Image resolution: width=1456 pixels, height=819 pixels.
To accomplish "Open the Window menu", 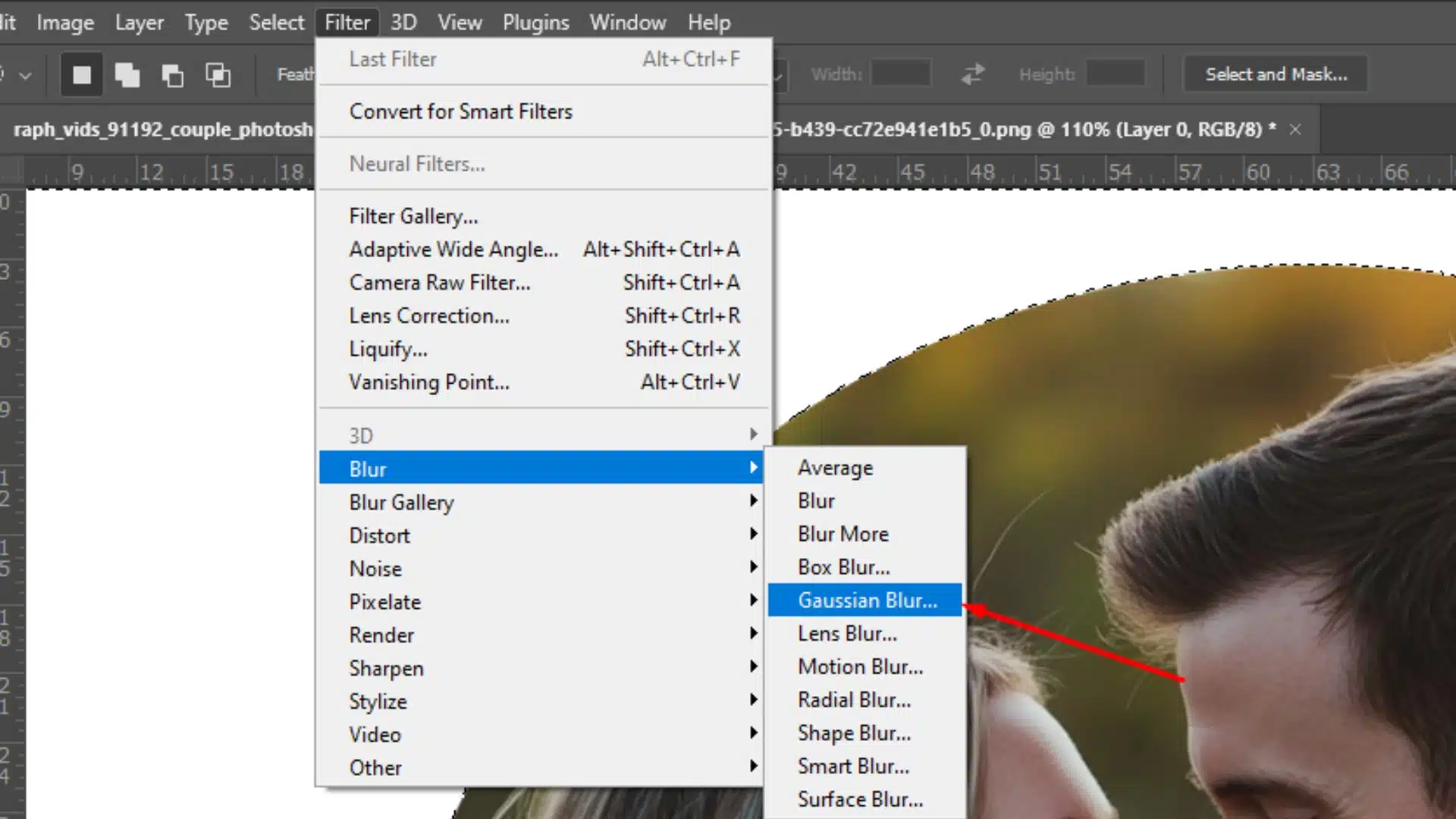I will [628, 23].
